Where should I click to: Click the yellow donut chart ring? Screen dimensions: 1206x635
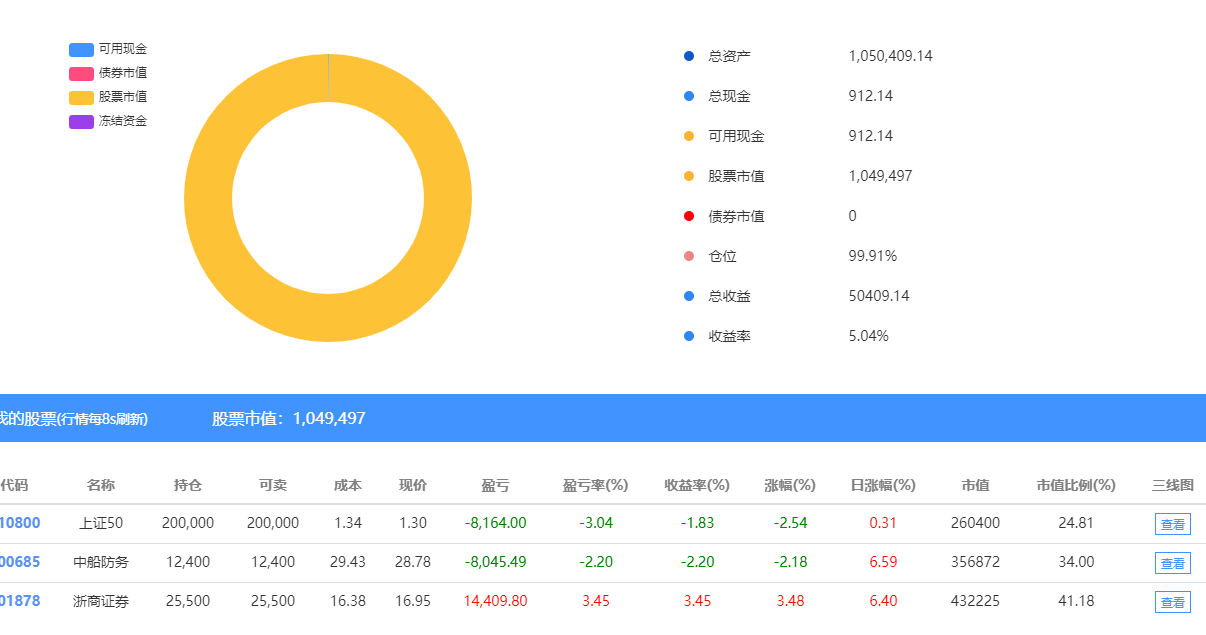(x=208, y=198)
